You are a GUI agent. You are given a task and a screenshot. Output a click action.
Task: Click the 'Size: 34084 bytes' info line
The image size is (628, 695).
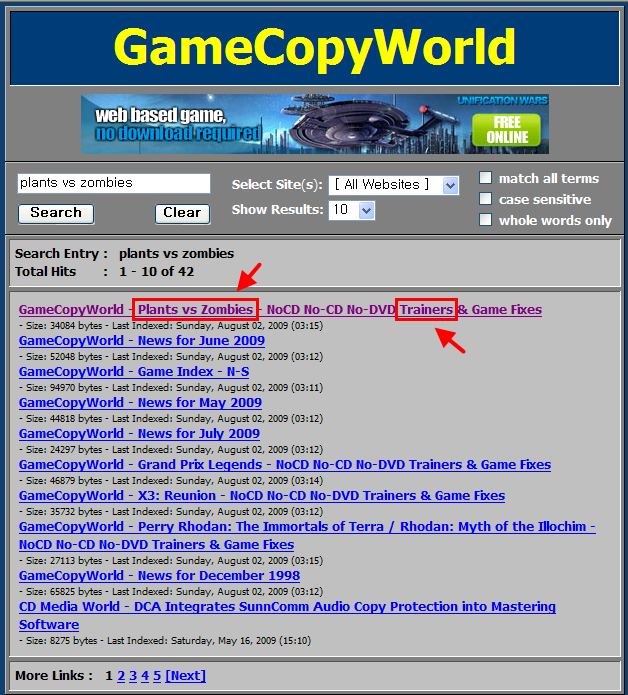[171, 325]
